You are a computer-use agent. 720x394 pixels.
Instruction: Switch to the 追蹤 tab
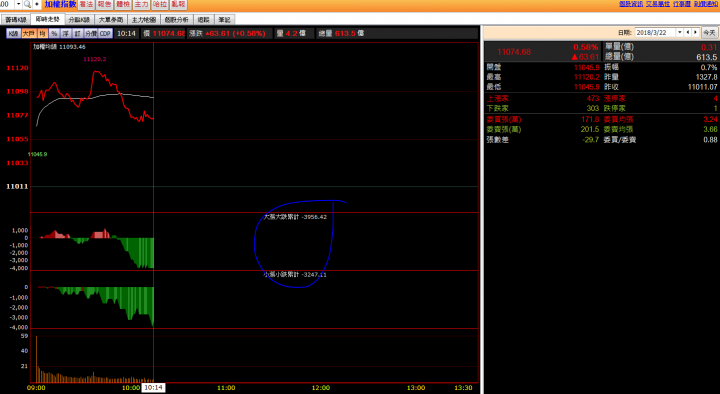point(203,20)
